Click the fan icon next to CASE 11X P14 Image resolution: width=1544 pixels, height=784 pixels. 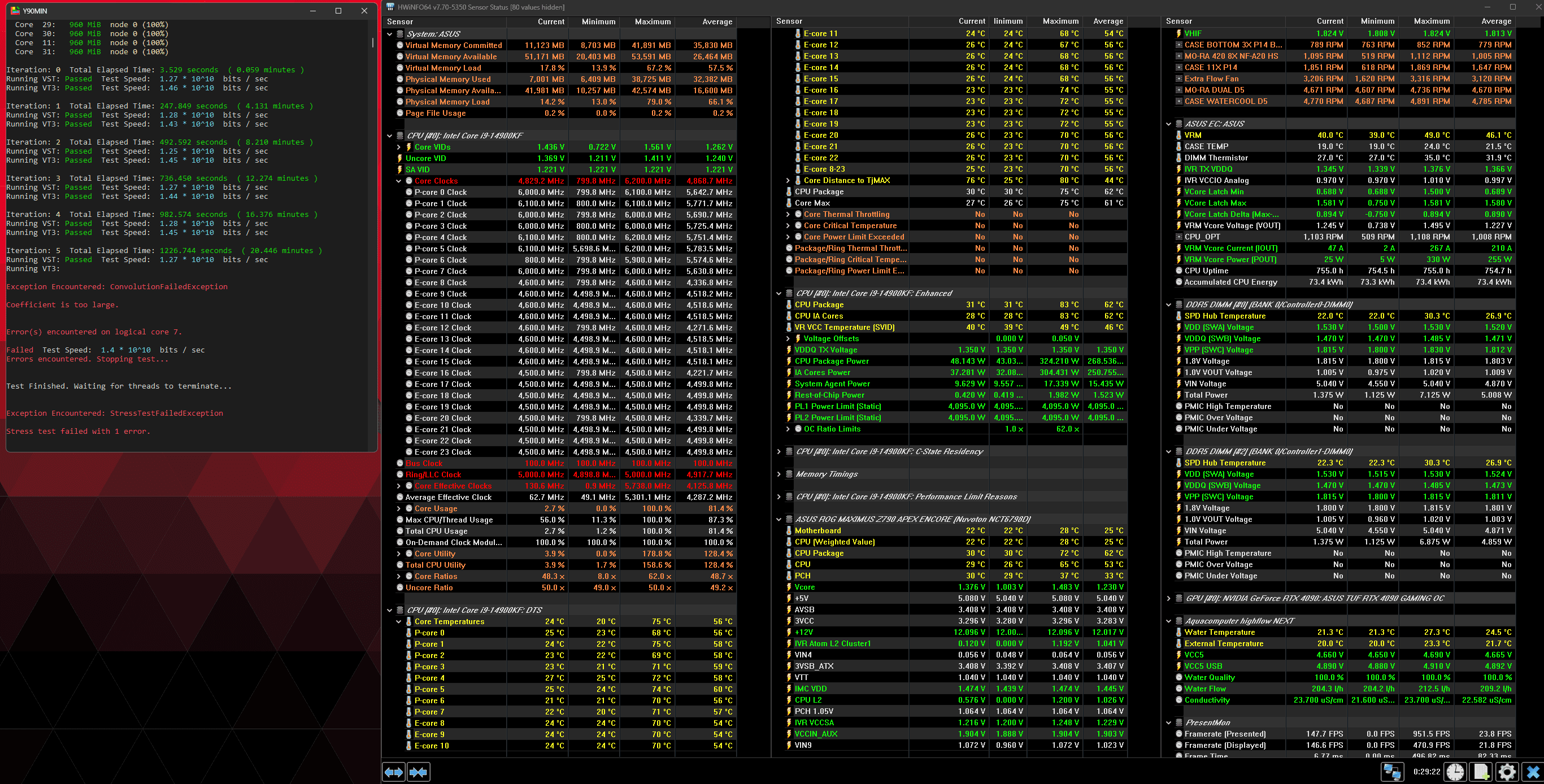[1178, 68]
